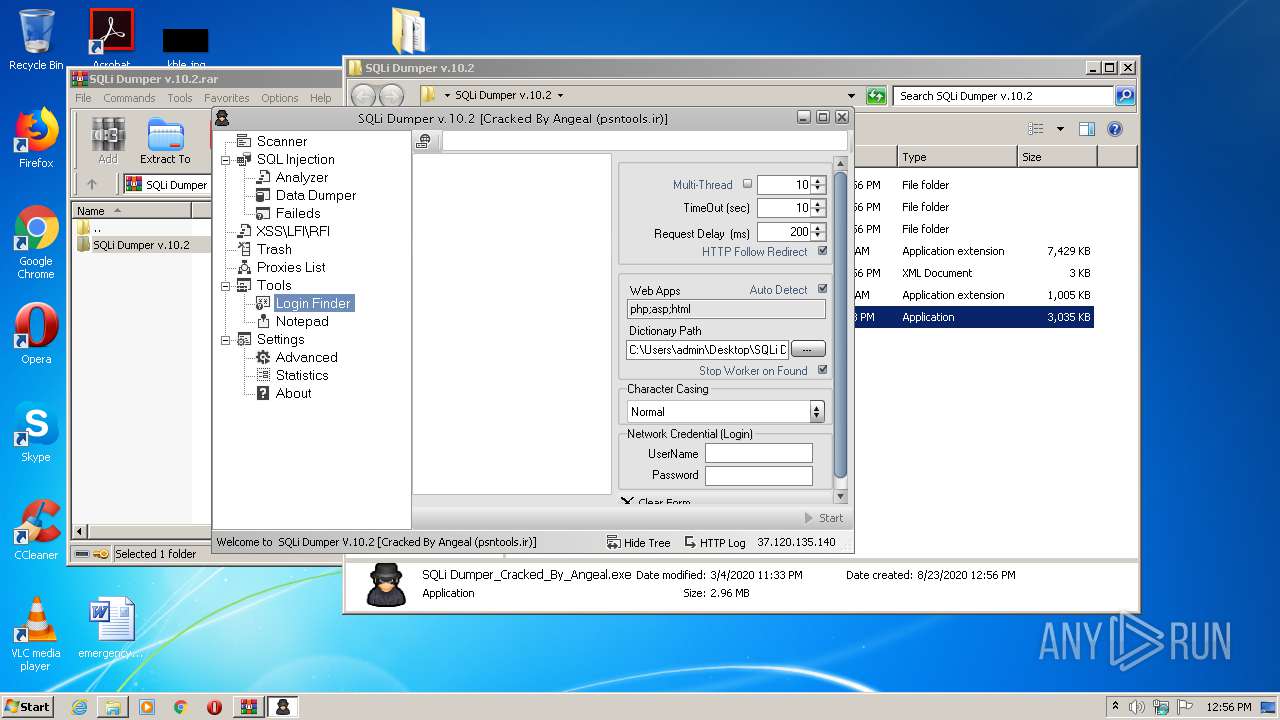The height and width of the screenshot is (720, 1280).
Task: Open Google Chrome desktop shortcut
Action: (x=36, y=243)
